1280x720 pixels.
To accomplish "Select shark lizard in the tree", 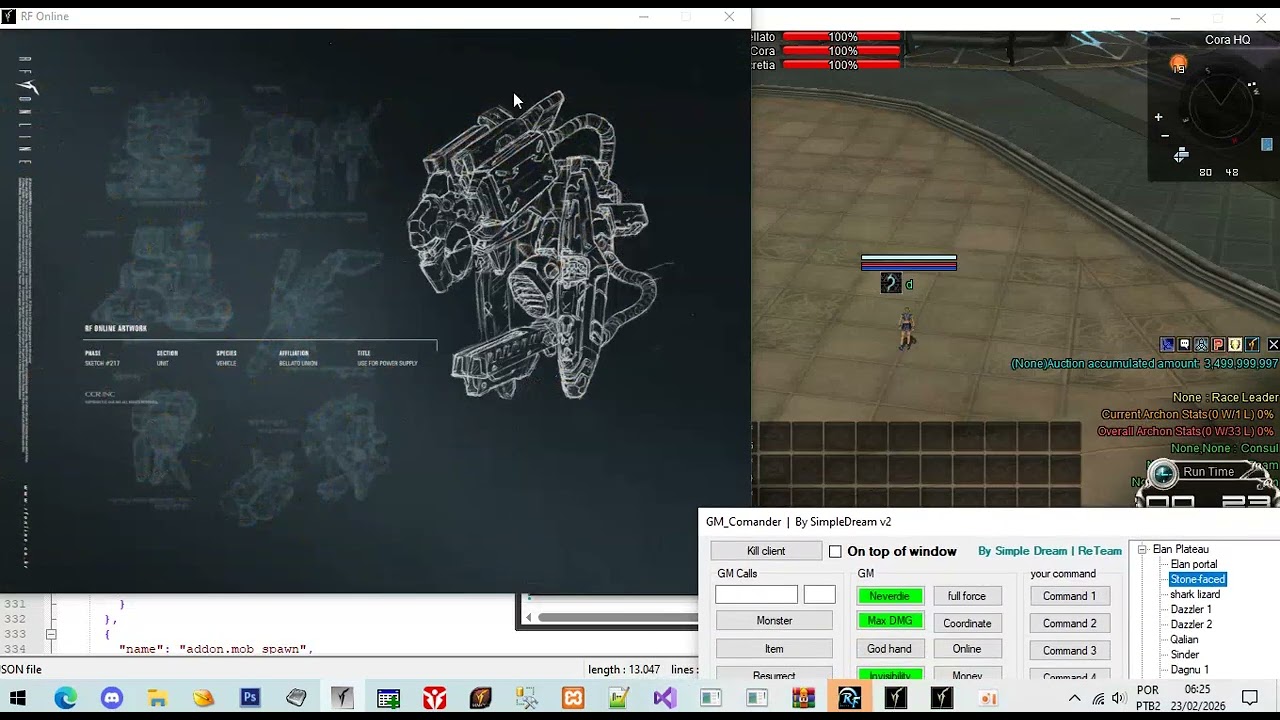I will pos(1195,594).
